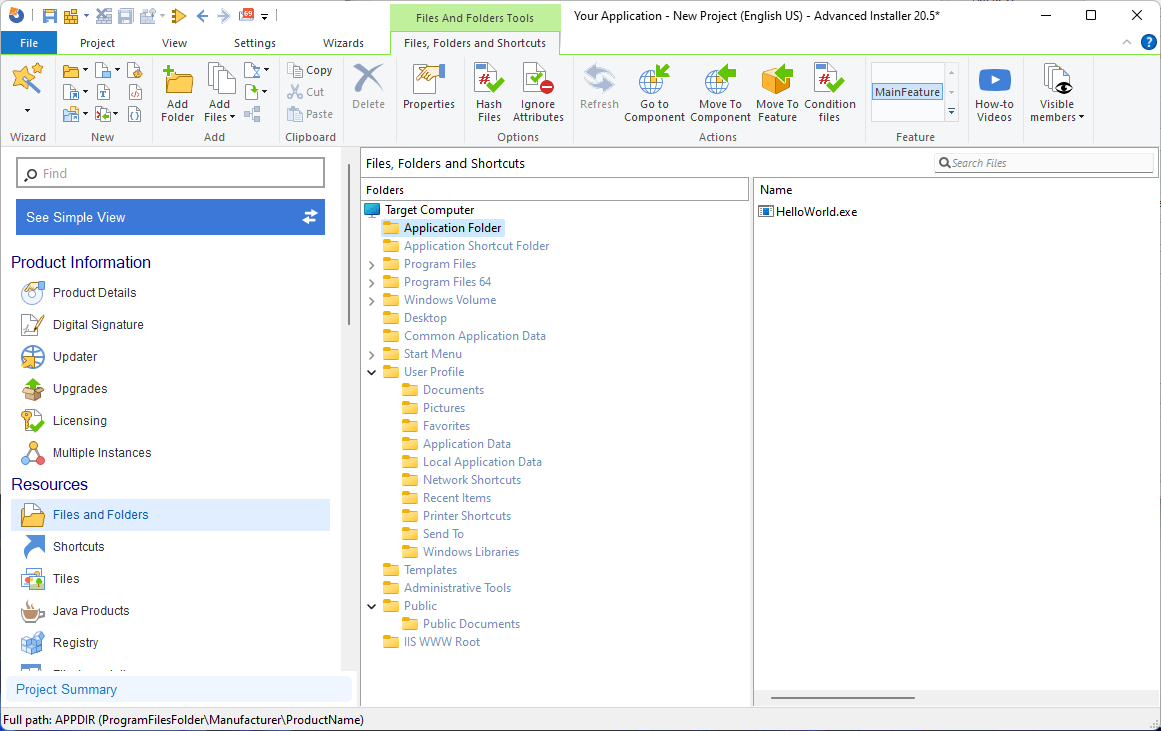This screenshot has height=731, width=1161.
Task: Open the Add Files dropdown arrow
Action: (232, 117)
